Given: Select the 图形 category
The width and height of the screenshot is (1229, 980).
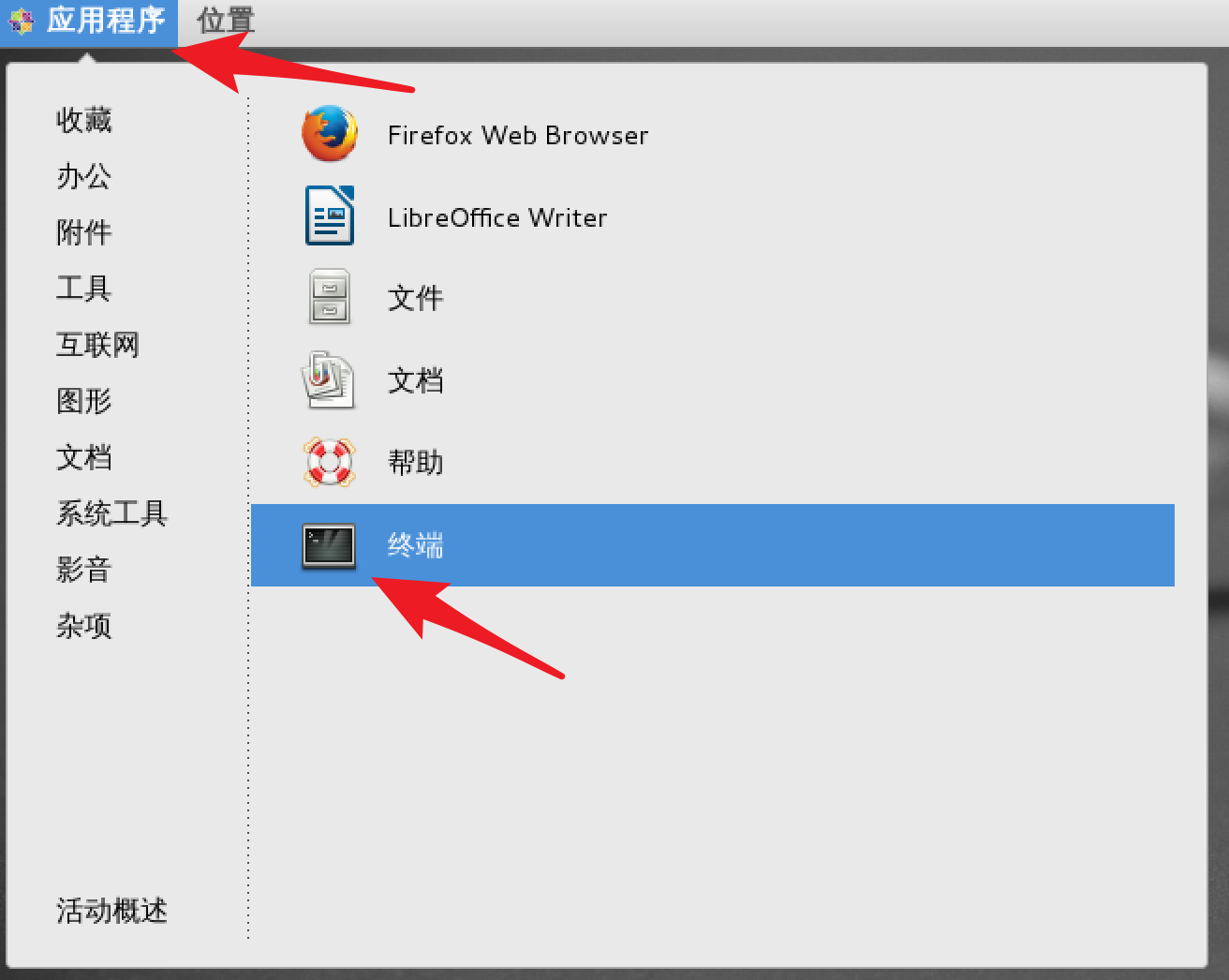Looking at the screenshot, I should pyautogui.click(x=84, y=401).
